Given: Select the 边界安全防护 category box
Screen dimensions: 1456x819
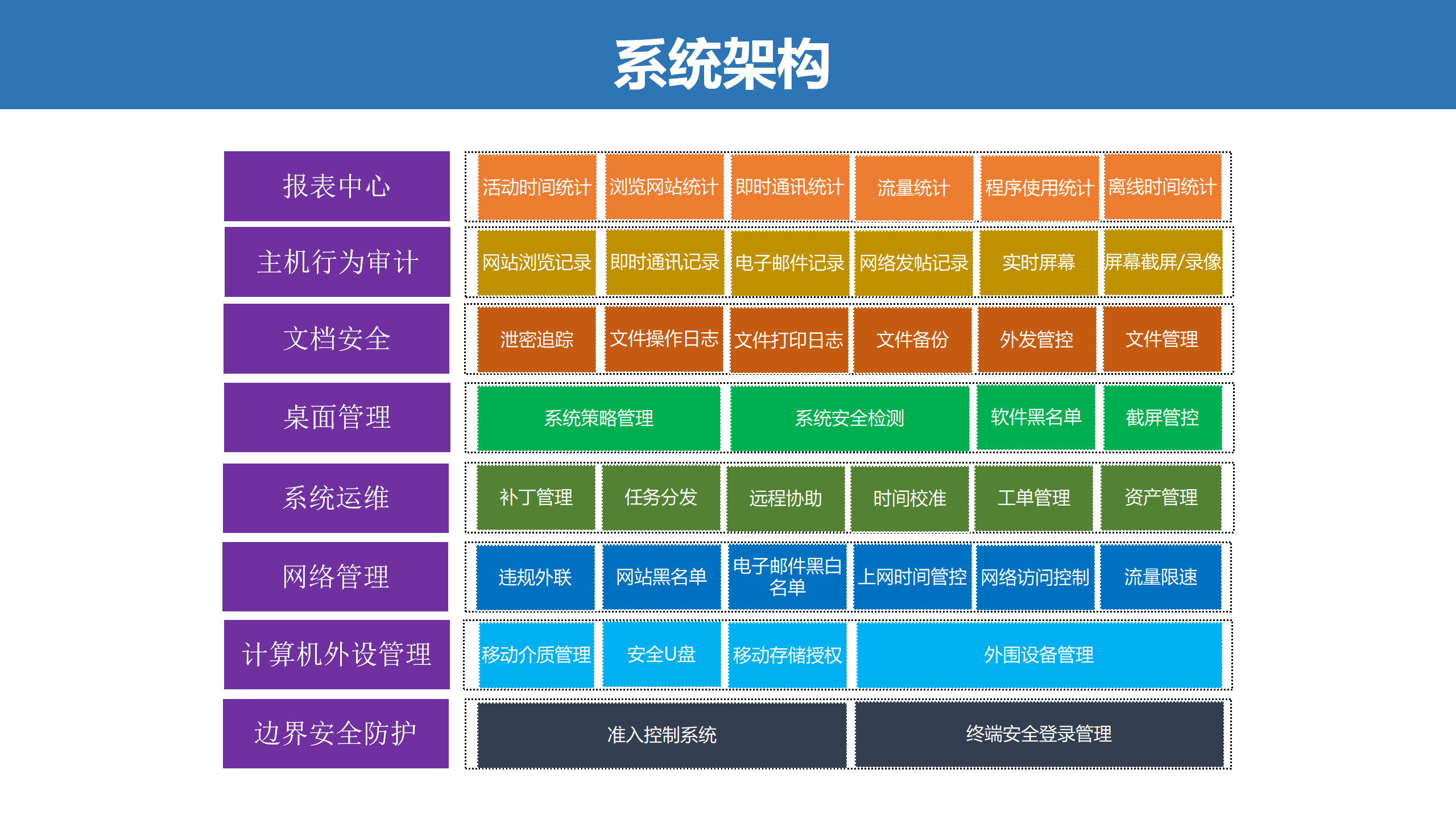Looking at the screenshot, I should tap(336, 734).
